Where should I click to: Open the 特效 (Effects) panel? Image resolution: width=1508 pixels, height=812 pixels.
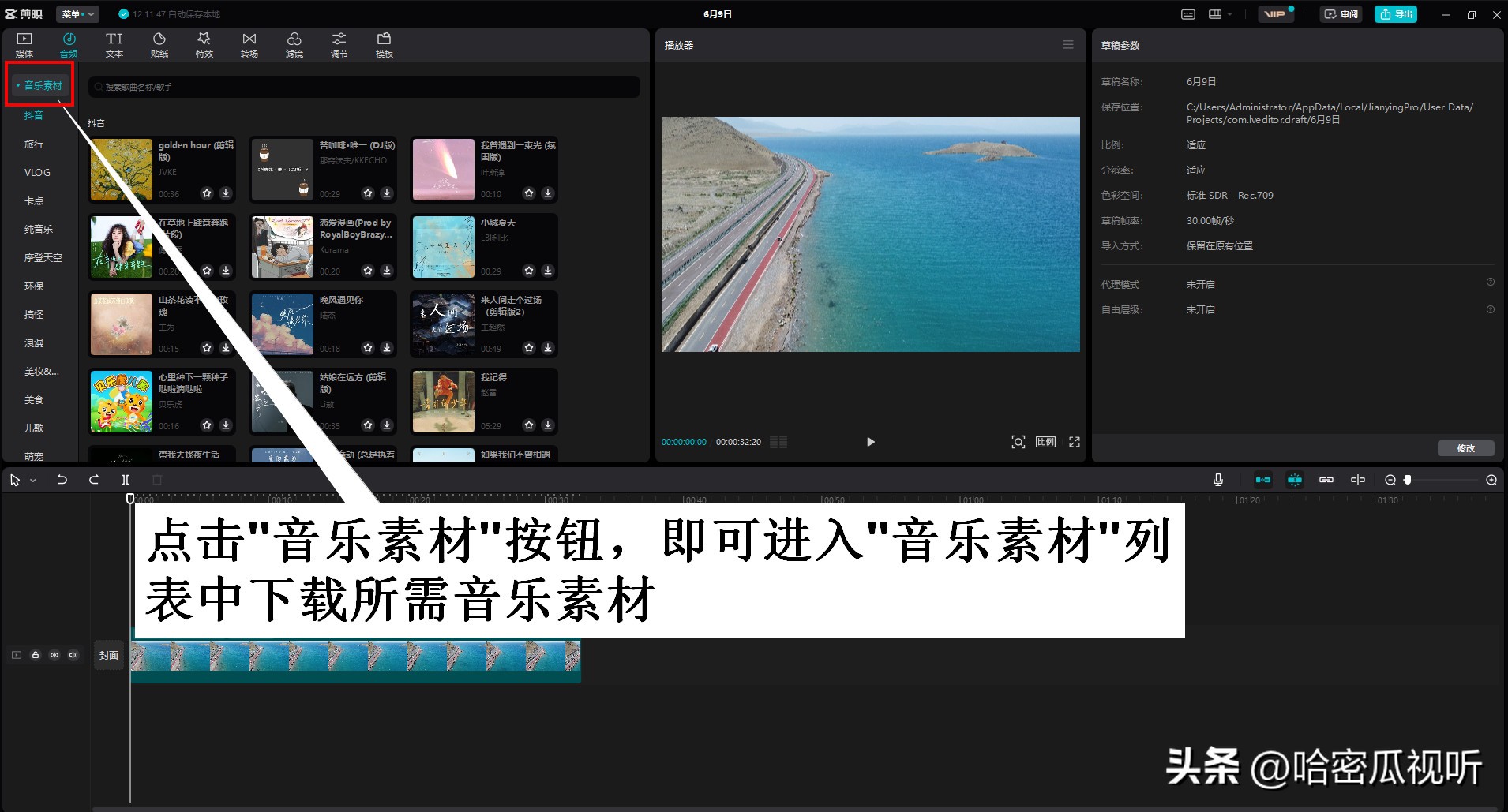coord(204,43)
